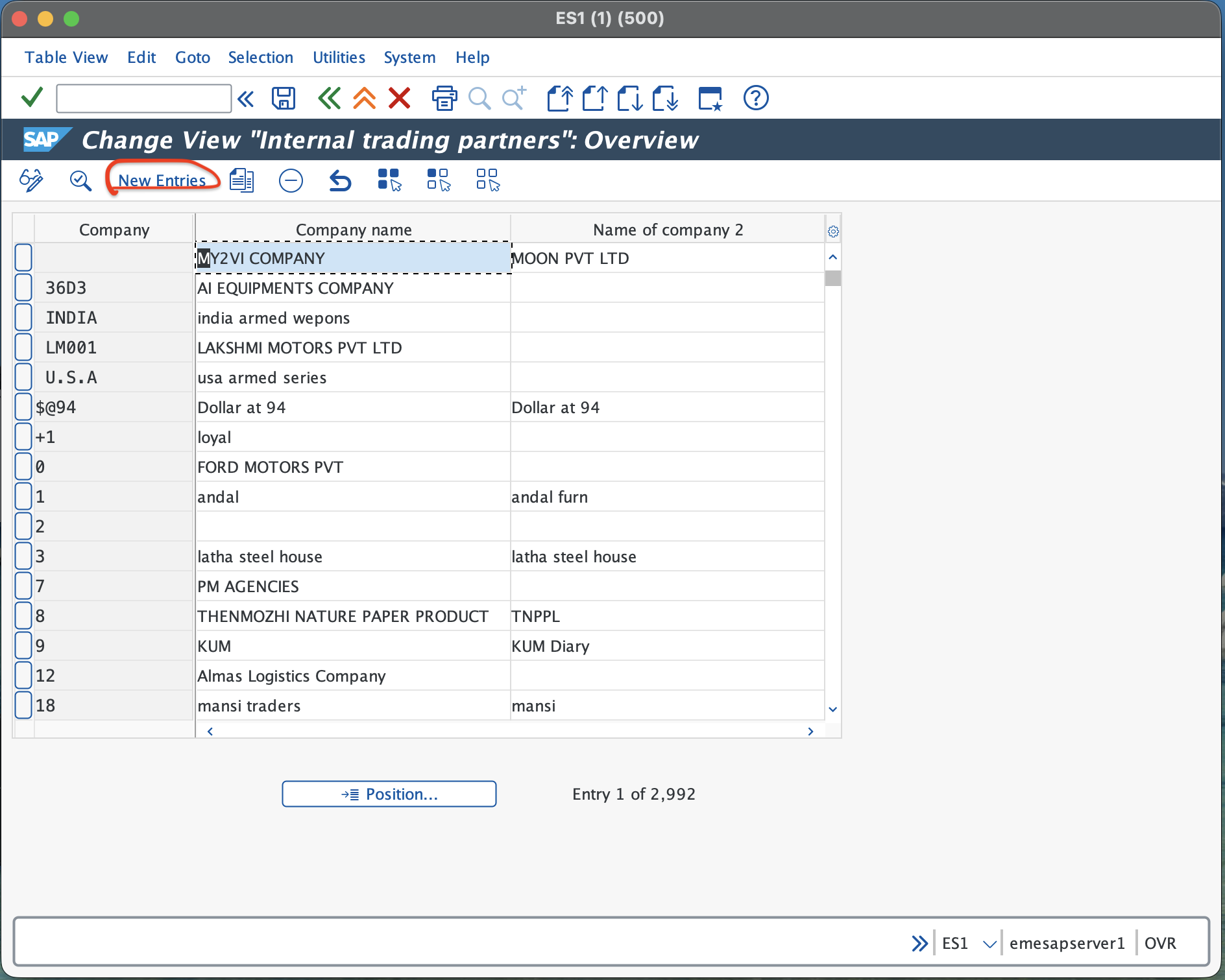Click the Position... button

click(389, 794)
